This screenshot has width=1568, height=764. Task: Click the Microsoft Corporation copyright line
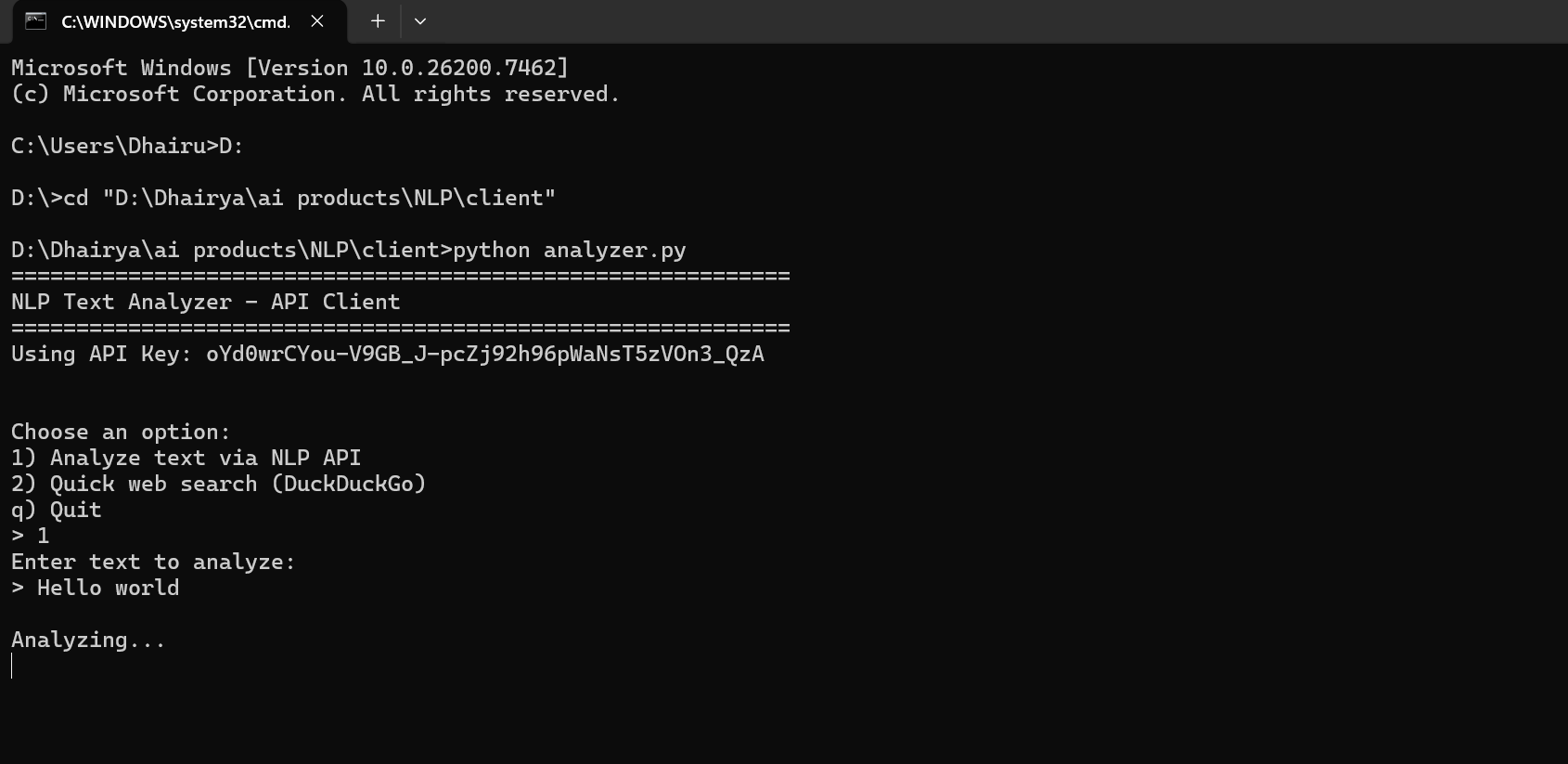315,94
